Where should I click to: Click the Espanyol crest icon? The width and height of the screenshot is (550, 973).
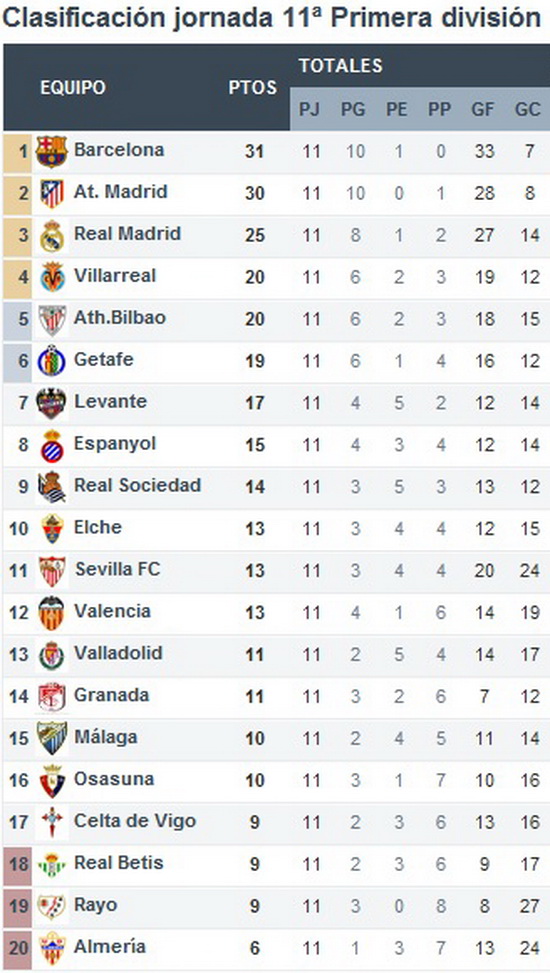[52, 445]
